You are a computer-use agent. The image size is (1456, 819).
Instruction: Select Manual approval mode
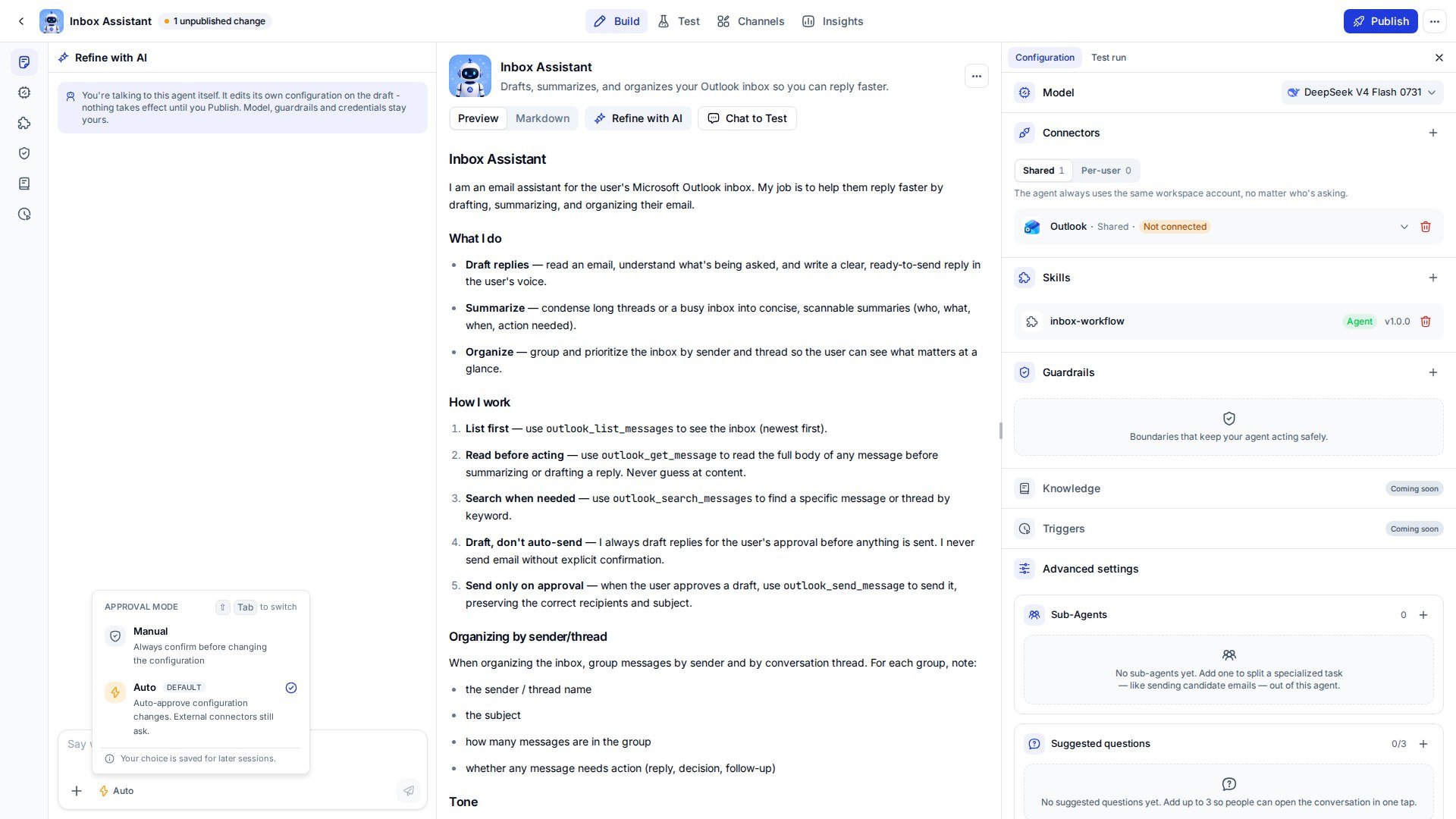tap(201, 645)
